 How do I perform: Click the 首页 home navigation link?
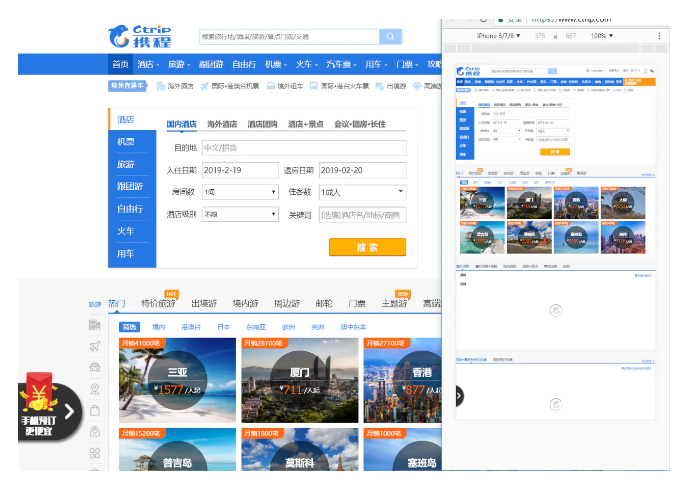click(120, 64)
